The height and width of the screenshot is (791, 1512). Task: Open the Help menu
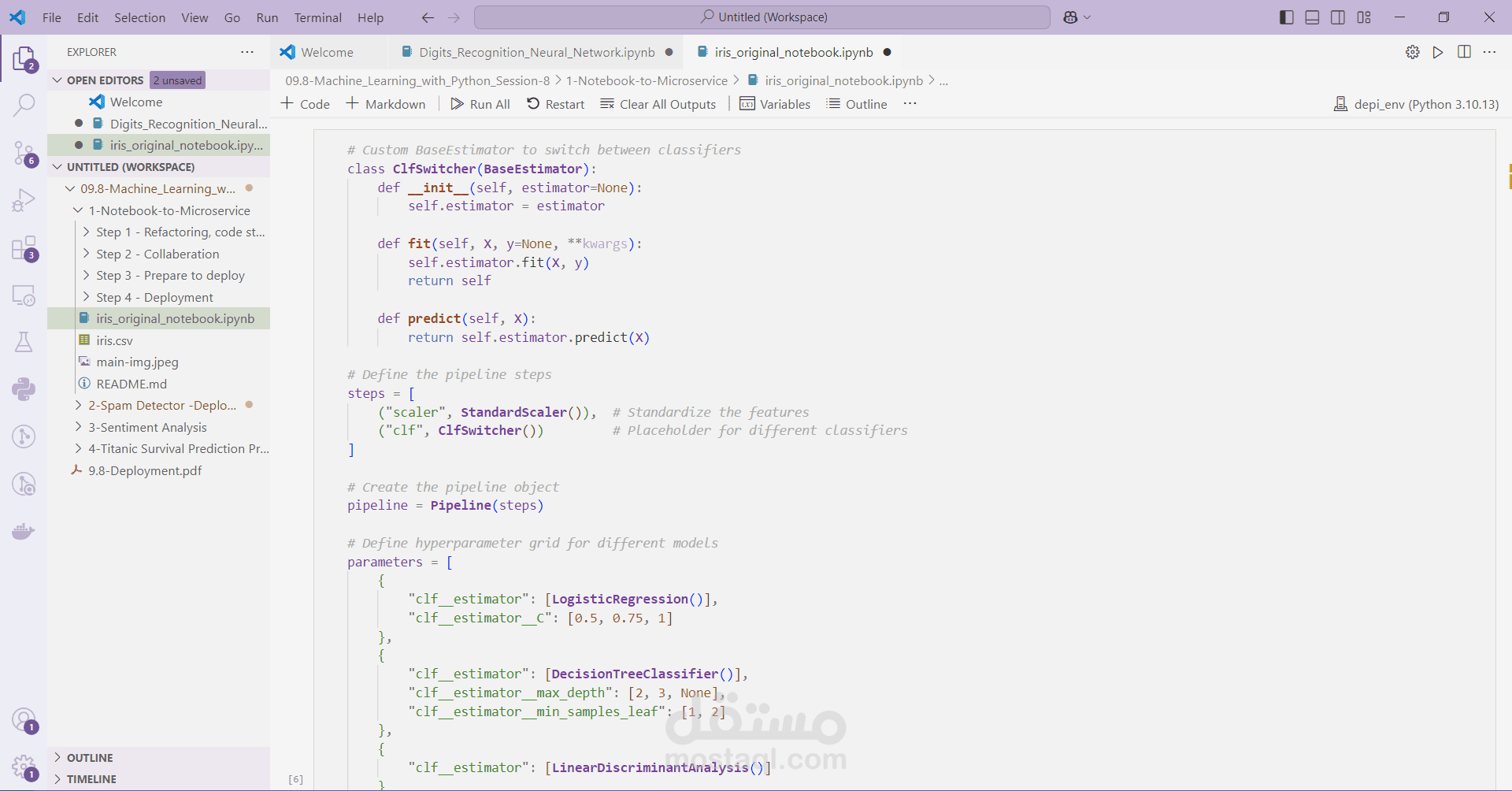370,17
